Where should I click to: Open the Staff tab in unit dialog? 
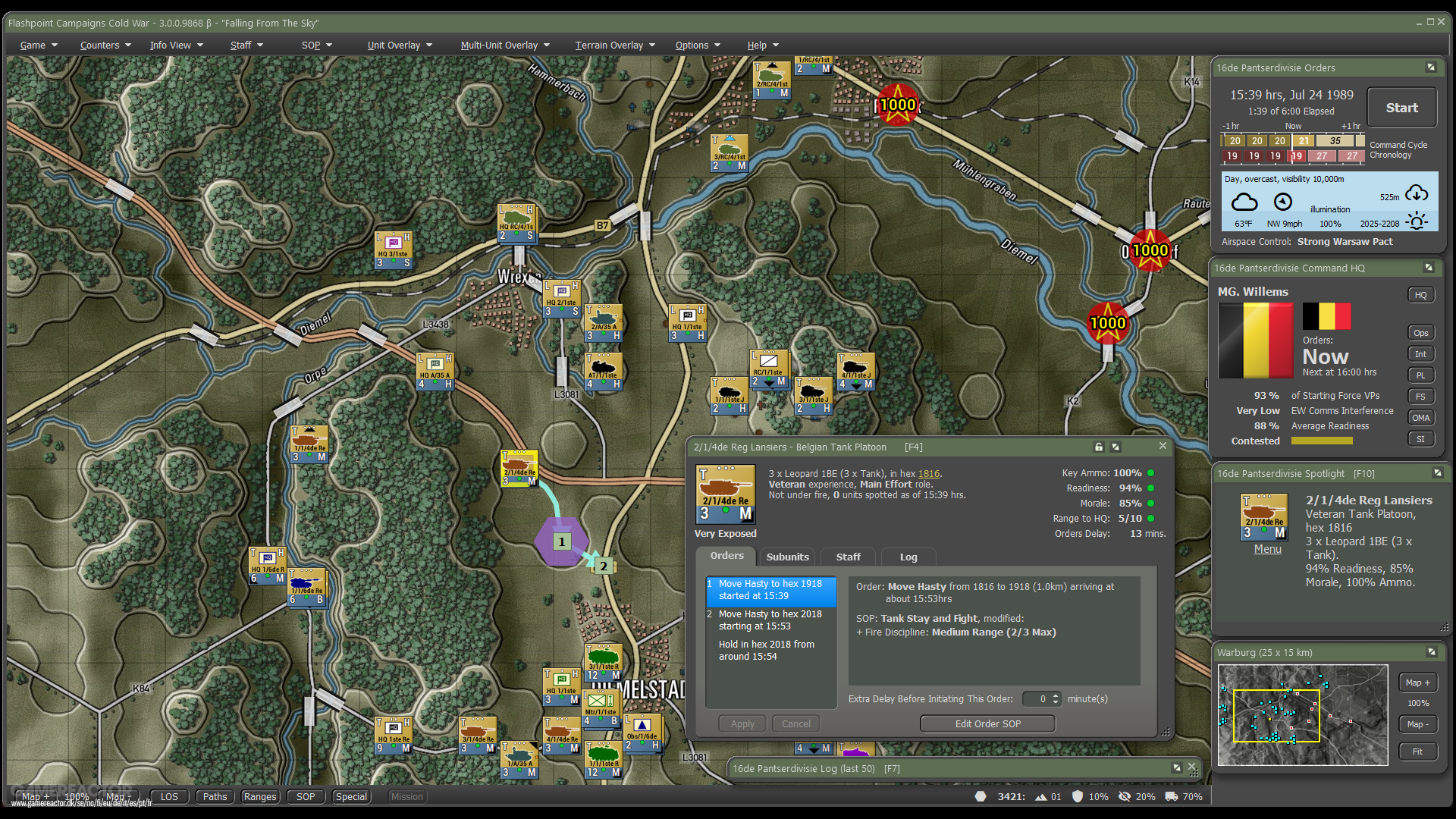point(848,557)
